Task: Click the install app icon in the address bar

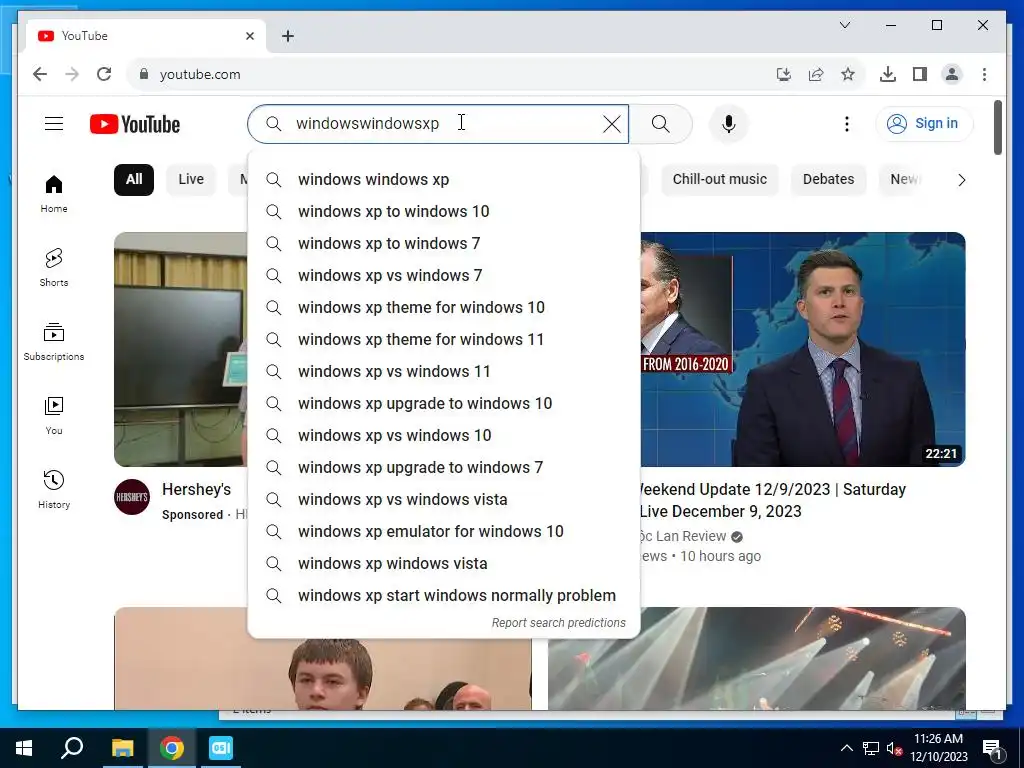Action: 784,74
